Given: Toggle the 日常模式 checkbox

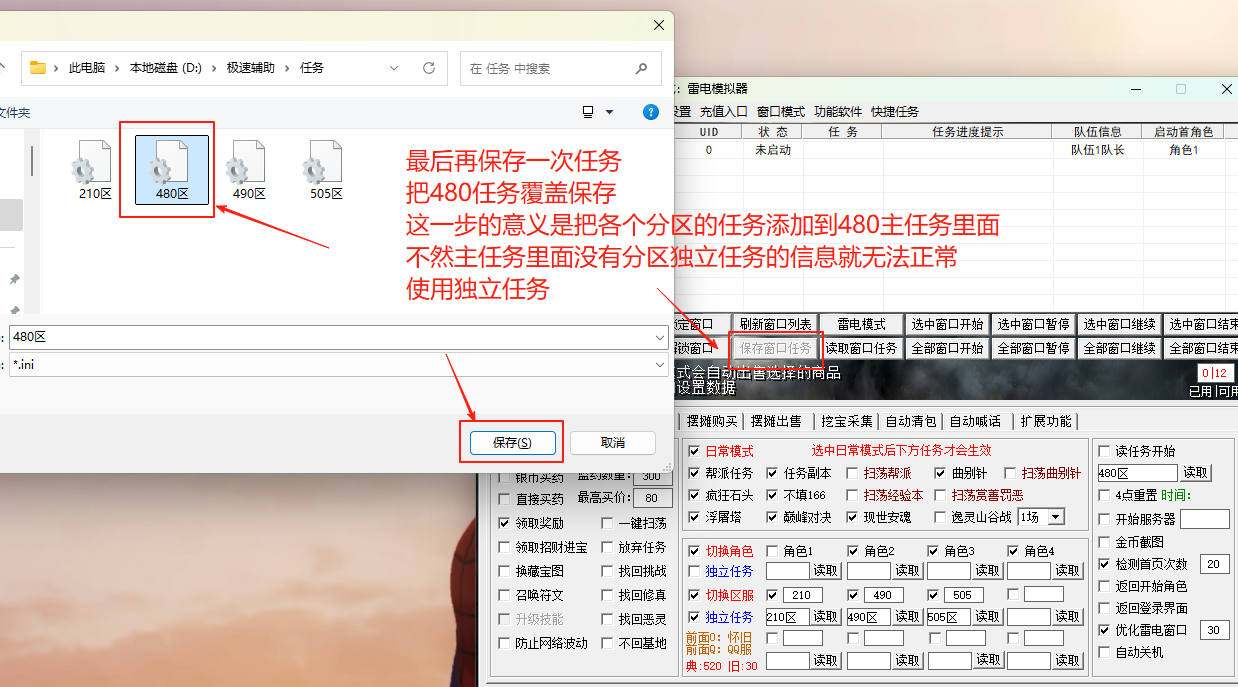Looking at the screenshot, I should click(x=695, y=451).
